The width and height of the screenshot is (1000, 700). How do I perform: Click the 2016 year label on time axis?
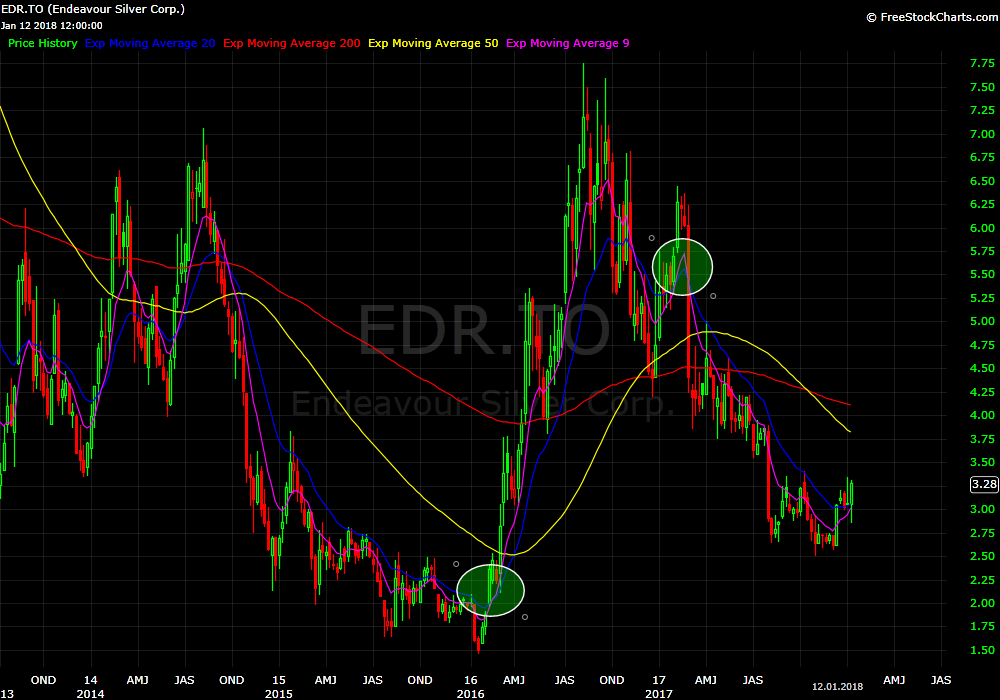tap(470, 694)
